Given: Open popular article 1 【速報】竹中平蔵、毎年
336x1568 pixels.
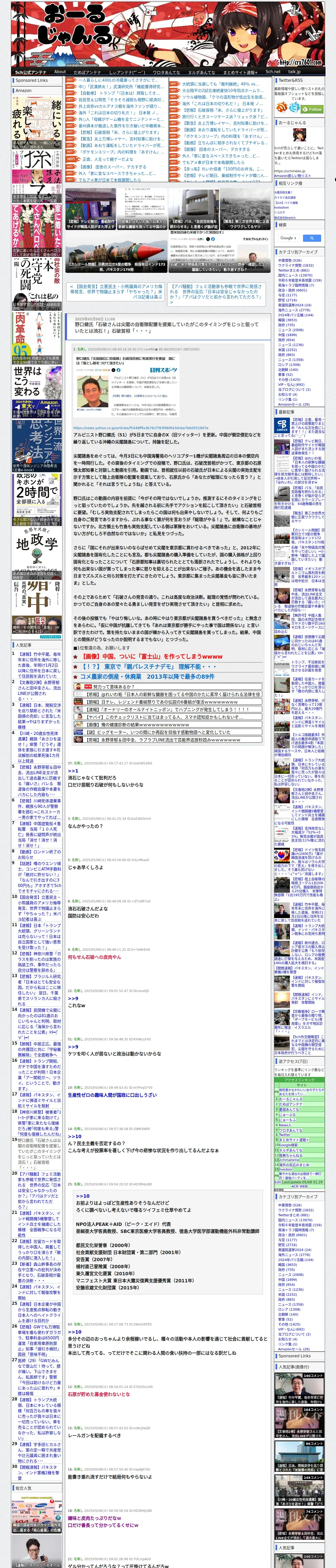Looking at the screenshot, I should [x=39, y=666].
